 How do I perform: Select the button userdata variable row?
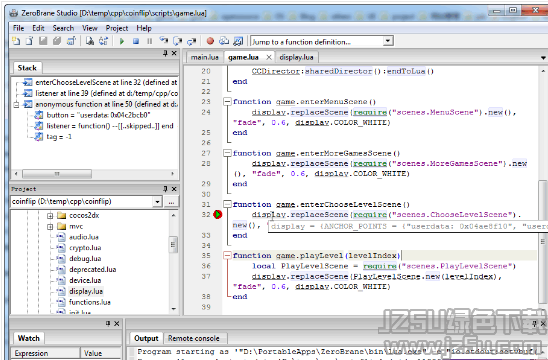(x=98, y=115)
